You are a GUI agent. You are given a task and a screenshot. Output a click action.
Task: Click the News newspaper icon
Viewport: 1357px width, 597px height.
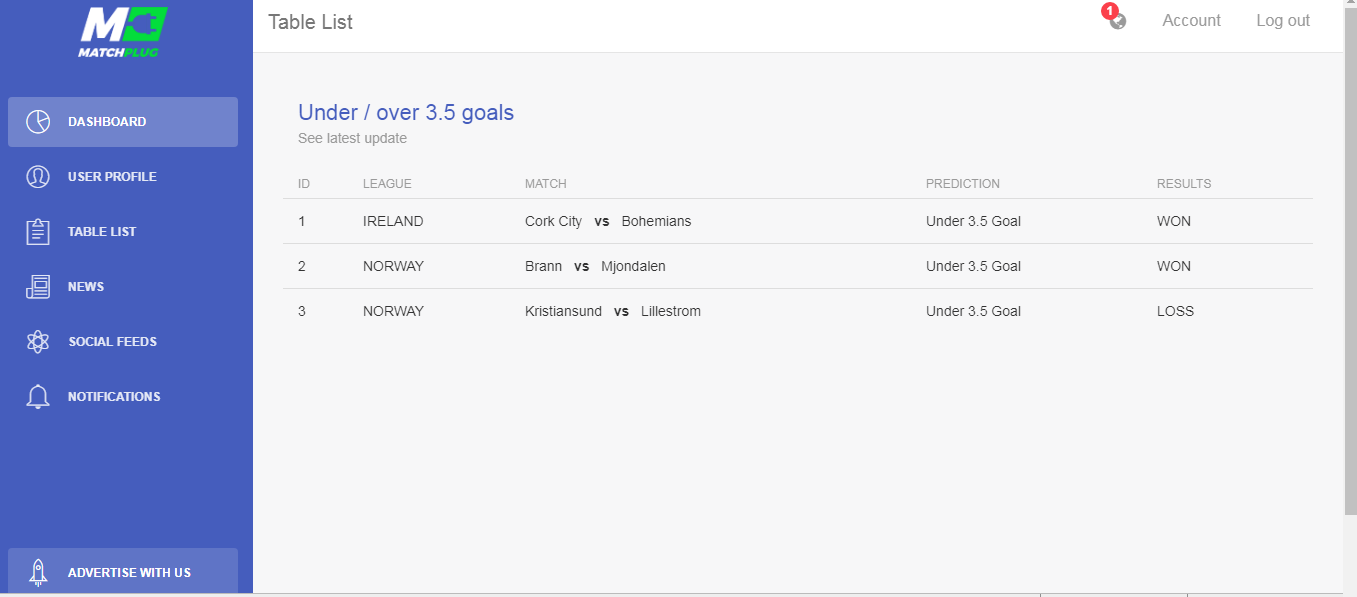[38, 286]
